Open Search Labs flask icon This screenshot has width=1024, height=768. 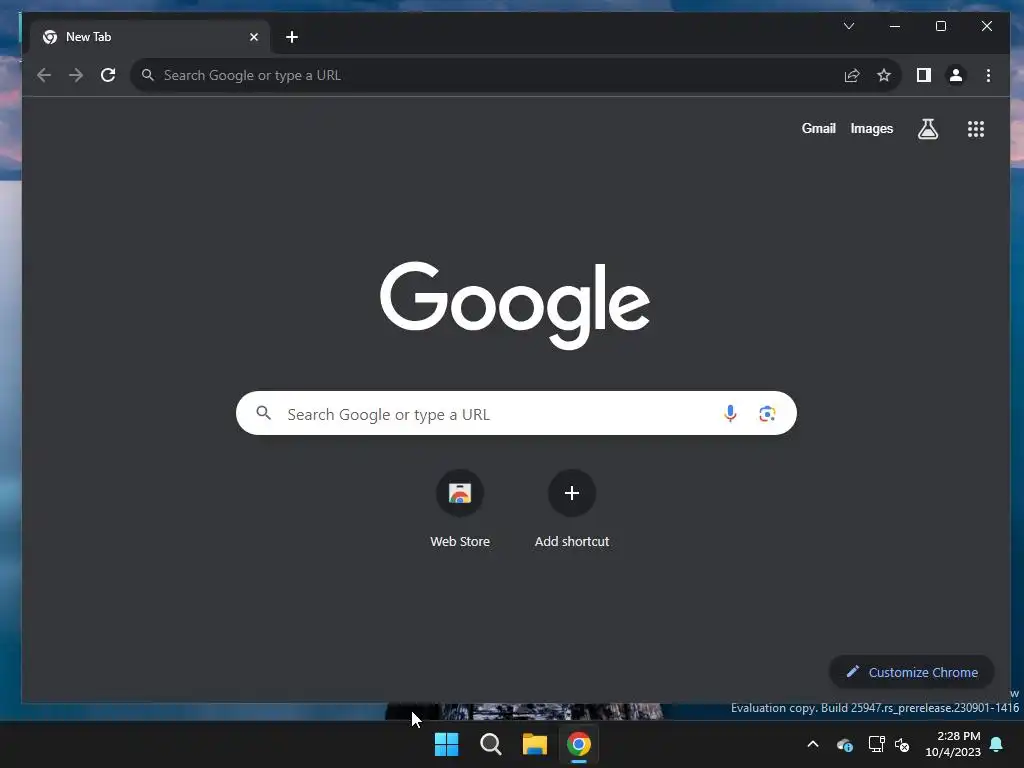click(927, 129)
